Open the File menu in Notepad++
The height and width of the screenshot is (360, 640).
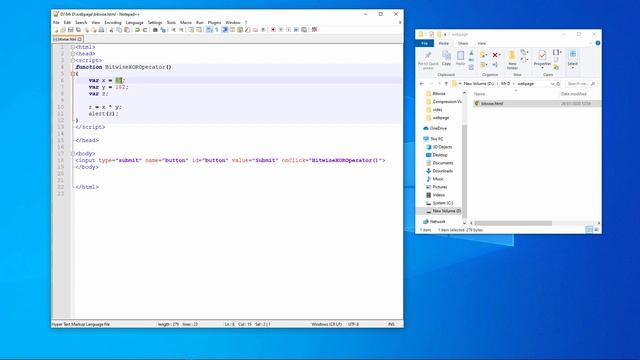pyautogui.click(x=56, y=22)
